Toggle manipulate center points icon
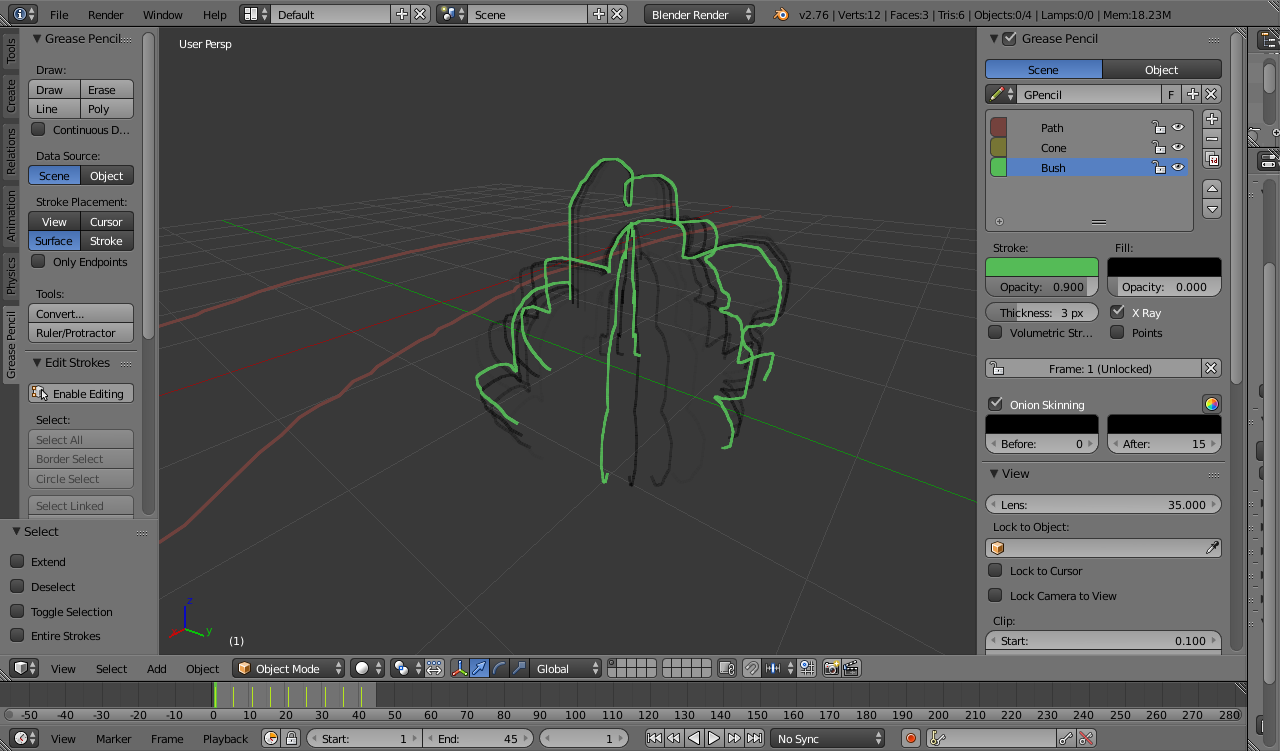1280x751 pixels. coord(434,668)
